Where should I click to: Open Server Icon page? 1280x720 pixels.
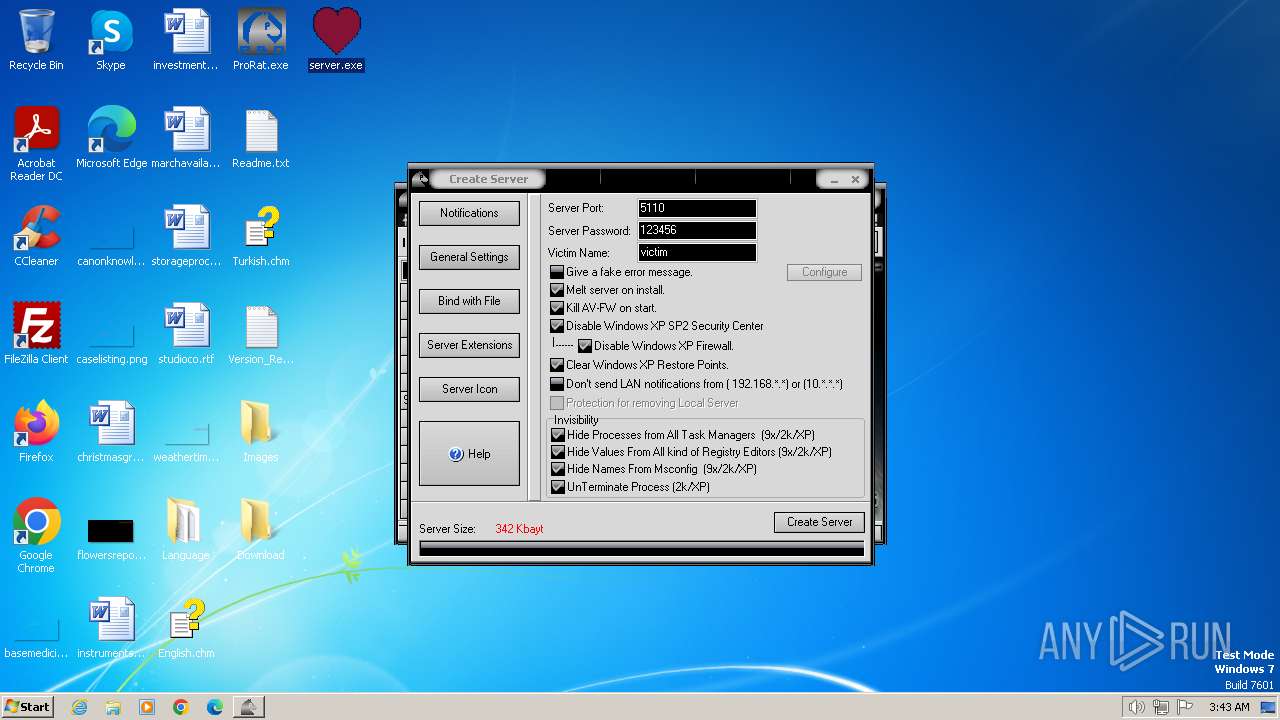[x=469, y=389]
